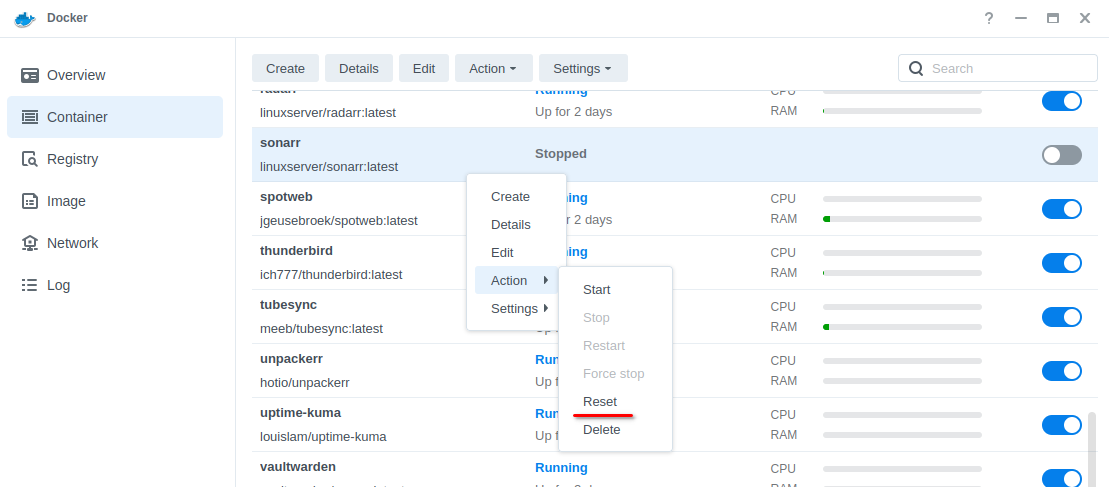1109x487 pixels.
Task: Click the spotweb RAM usage bar
Action: tap(901, 219)
